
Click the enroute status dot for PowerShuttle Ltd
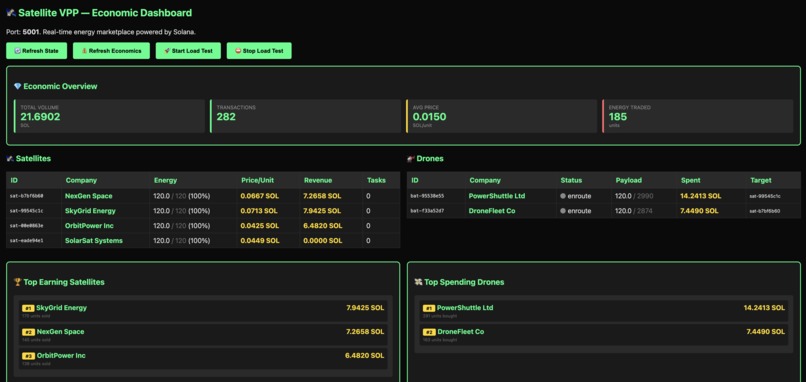[563, 196]
